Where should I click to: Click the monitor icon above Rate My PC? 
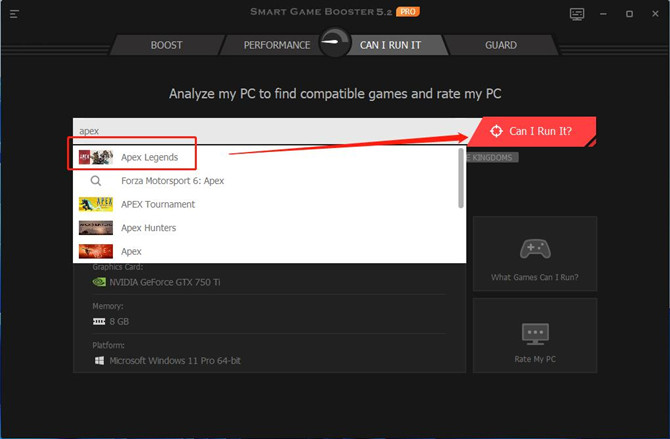[535, 334]
